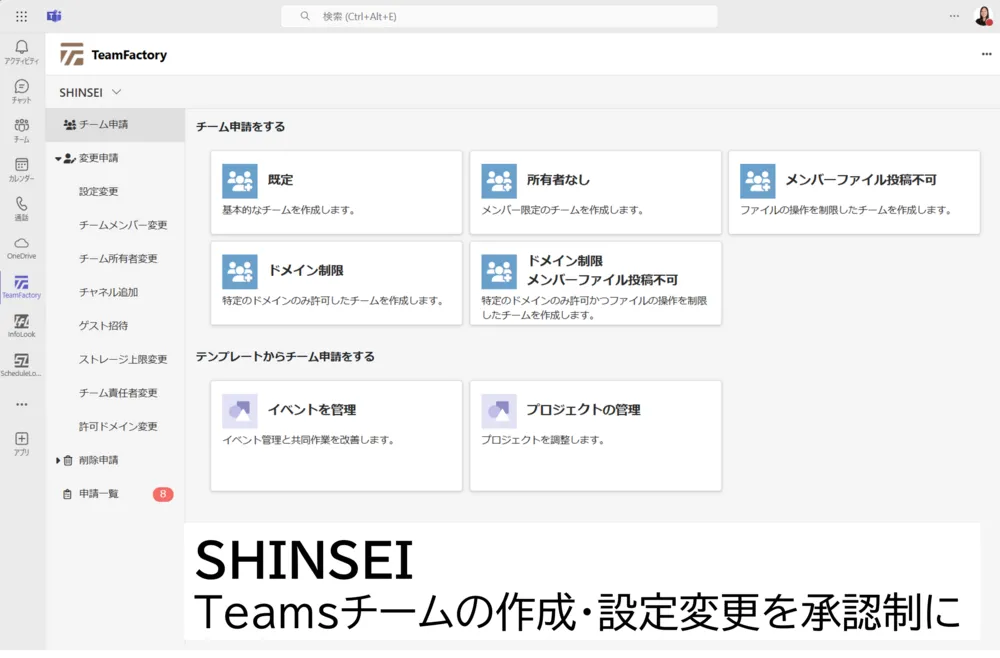Image resolution: width=1000 pixels, height=658 pixels.
Task: Click the red 8 badge on 申請一覧
Action: click(x=163, y=494)
